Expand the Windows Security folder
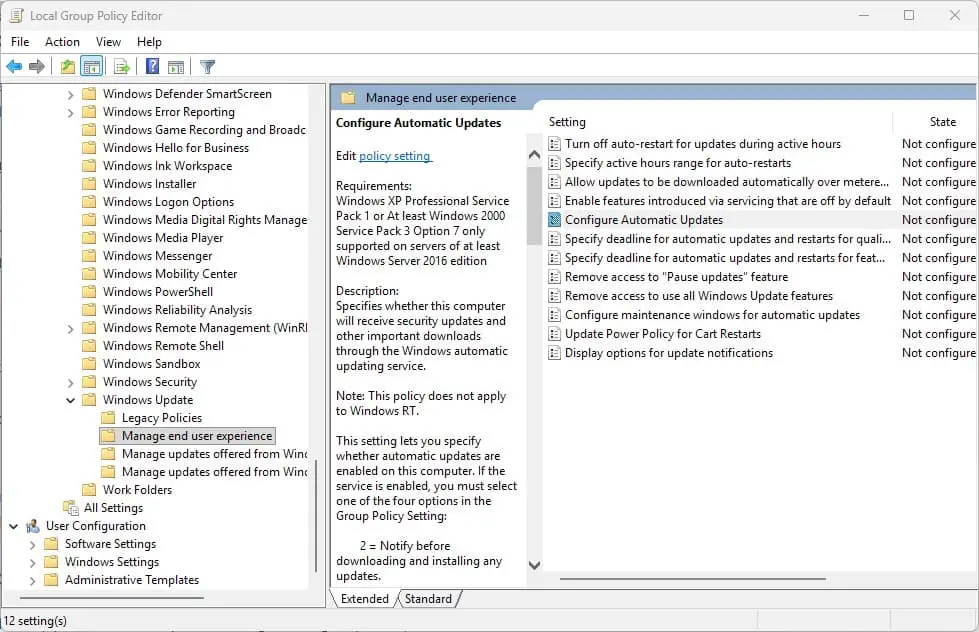Image resolution: width=979 pixels, height=632 pixels. pyautogui.click(x=71, y=382)
